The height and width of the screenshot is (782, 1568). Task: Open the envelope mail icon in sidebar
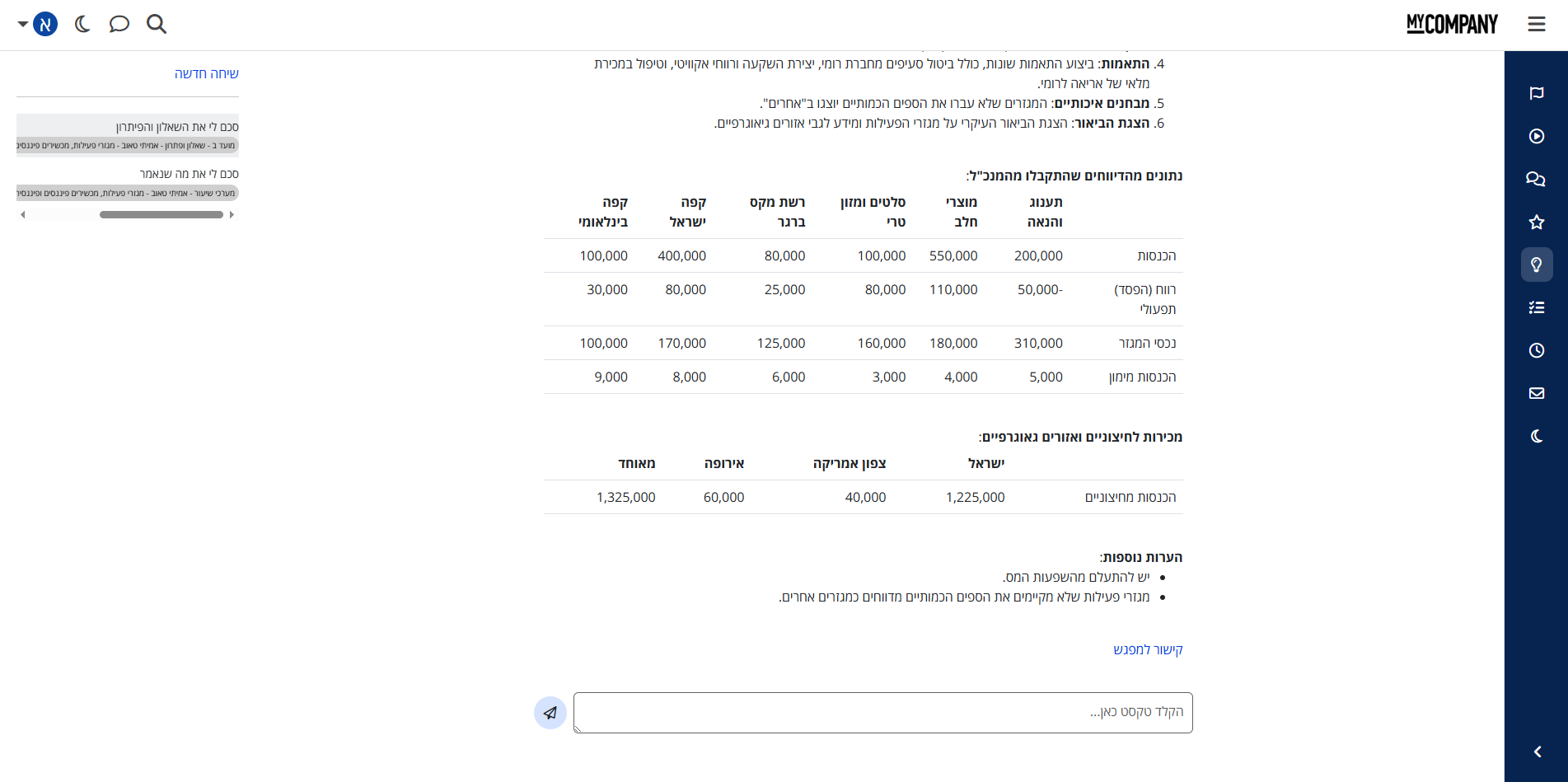coord(1536,393)
